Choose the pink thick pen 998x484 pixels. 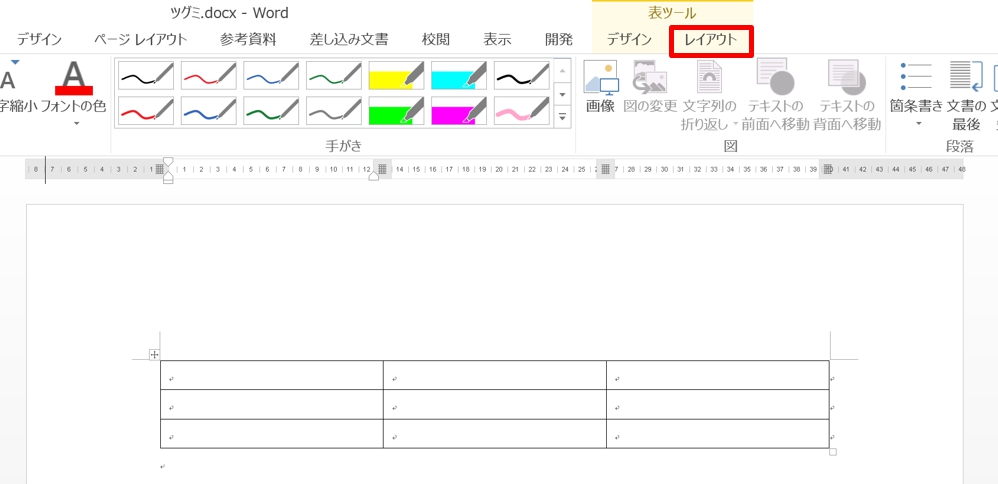tap(521, 111)
